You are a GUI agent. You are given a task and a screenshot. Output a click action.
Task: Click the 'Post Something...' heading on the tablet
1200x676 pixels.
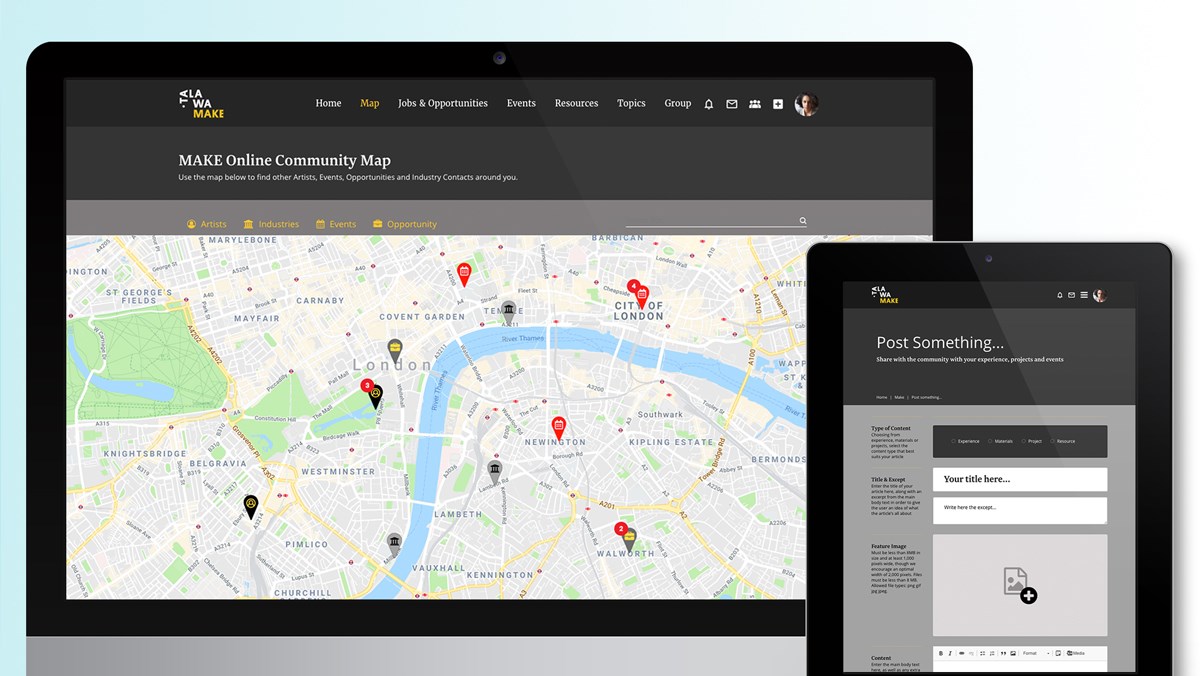tap(940, 342)
